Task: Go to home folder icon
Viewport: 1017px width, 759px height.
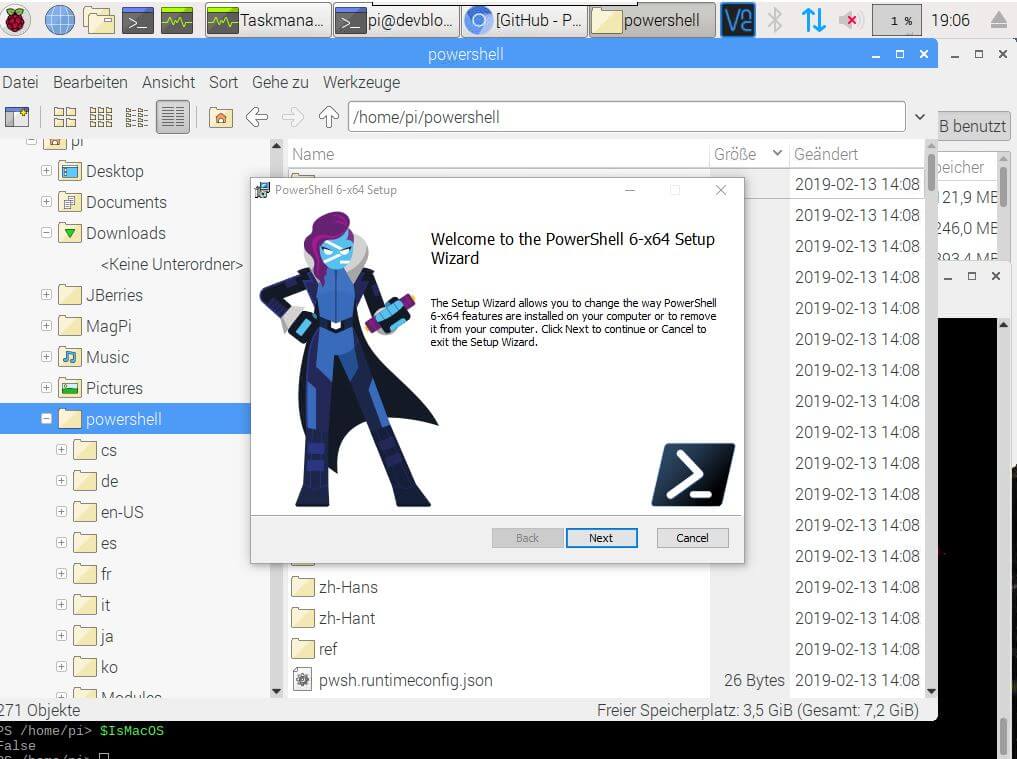Action: pos(220,117)
